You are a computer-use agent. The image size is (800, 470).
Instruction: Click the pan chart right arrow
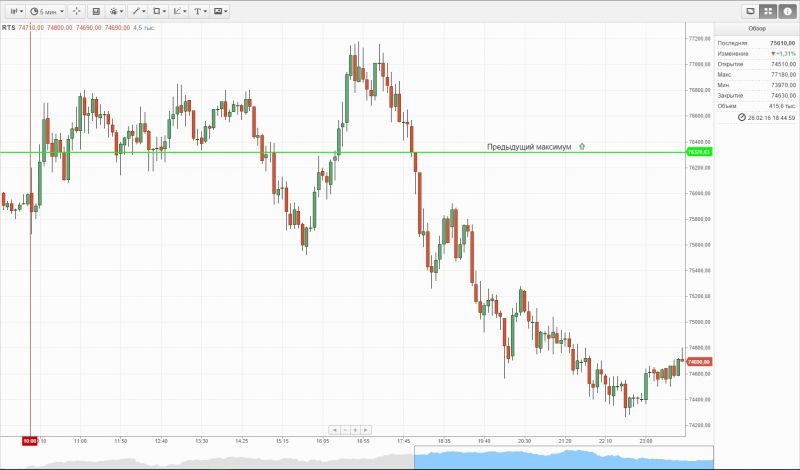tap(366, 430)
